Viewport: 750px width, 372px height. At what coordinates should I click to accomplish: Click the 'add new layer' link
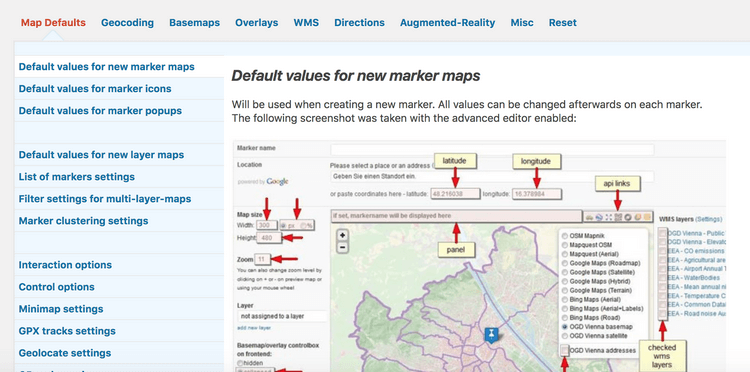click(x=254, y=328)
